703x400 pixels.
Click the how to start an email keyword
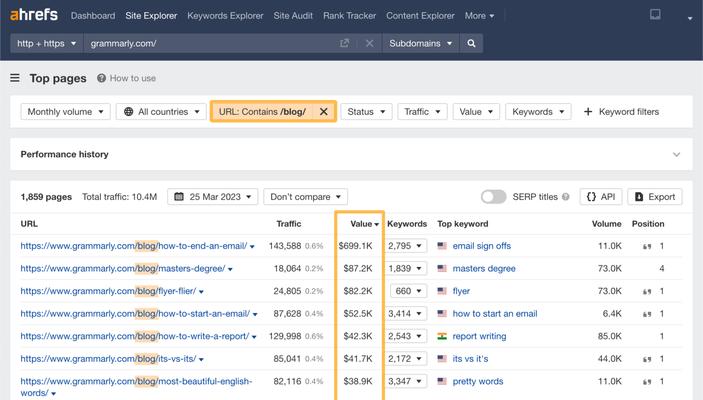pos(495,313)
